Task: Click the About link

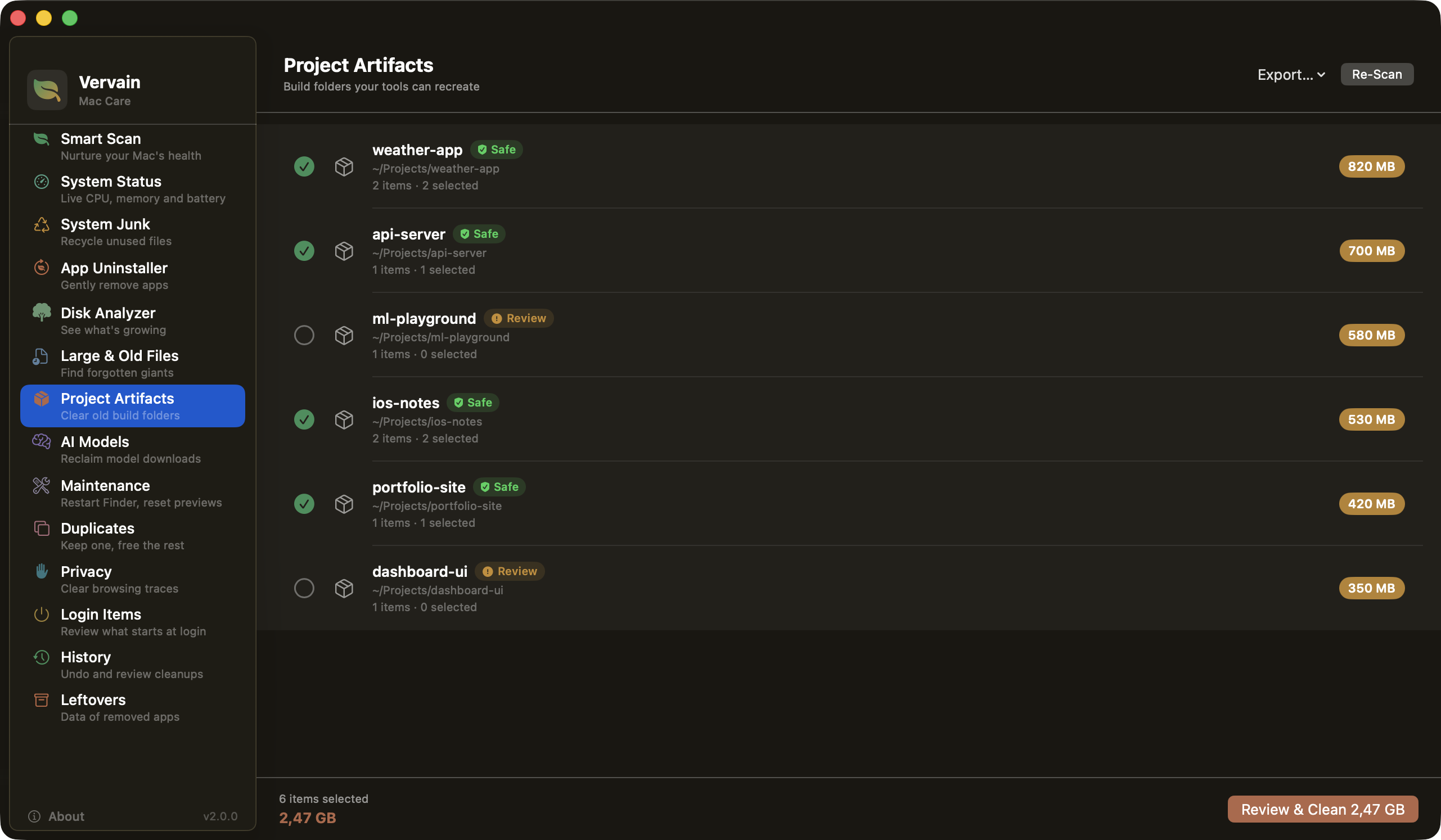Action: coord(66,816)
